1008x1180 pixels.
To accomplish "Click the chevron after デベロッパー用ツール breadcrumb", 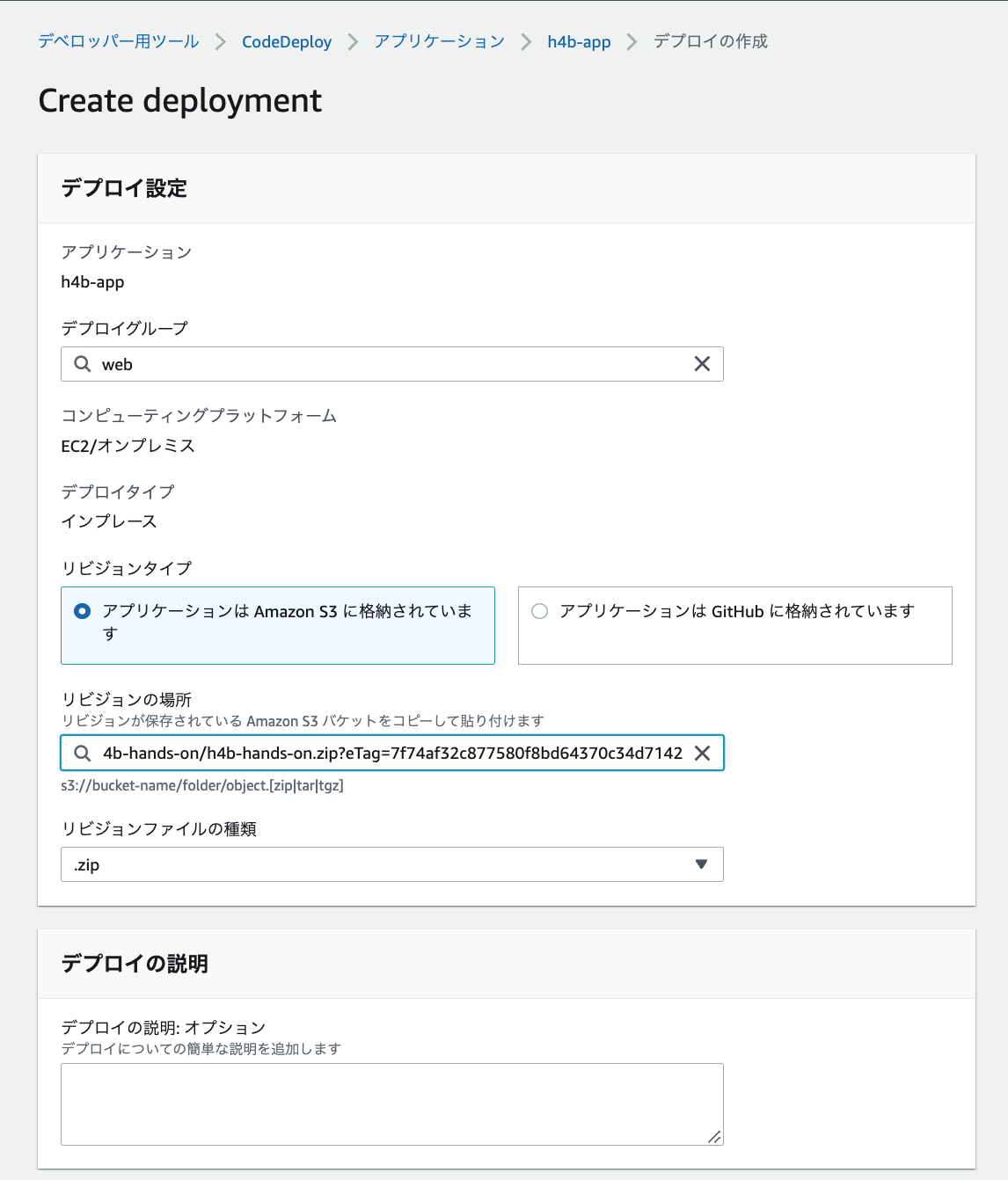I will coord(220,41).
